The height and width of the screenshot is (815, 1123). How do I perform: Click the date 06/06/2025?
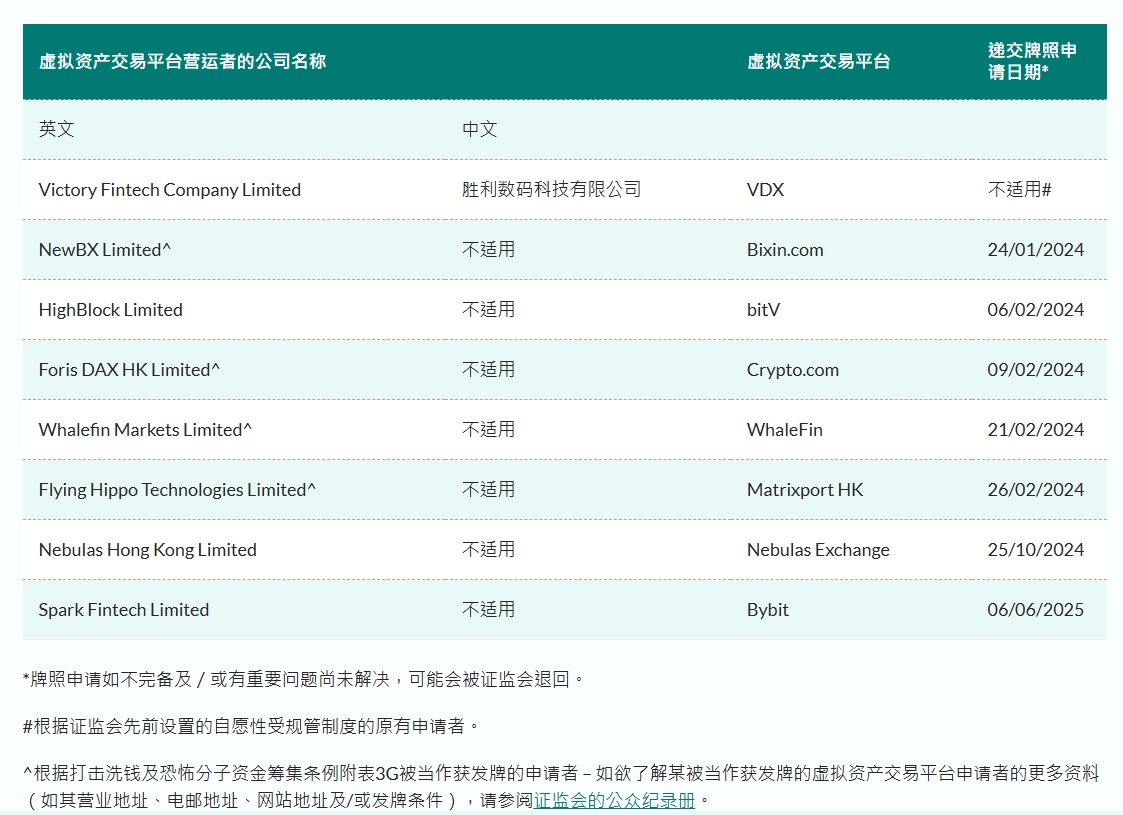tap(1036, 610)
